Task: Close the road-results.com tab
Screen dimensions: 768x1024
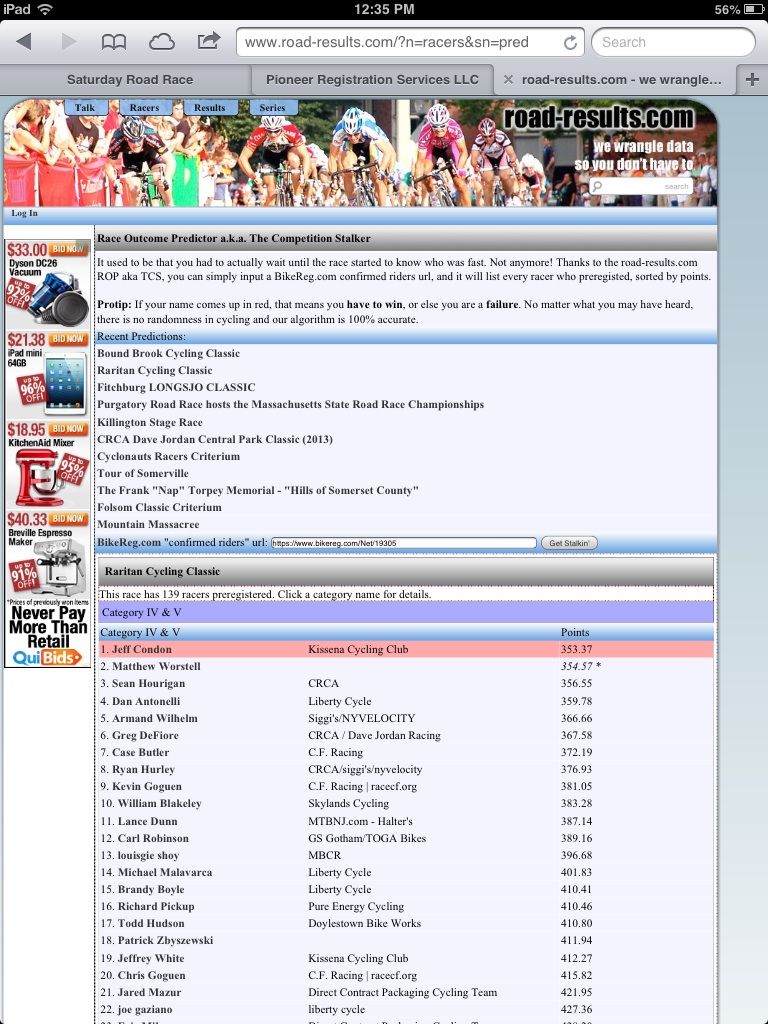Action: (507, 80)
